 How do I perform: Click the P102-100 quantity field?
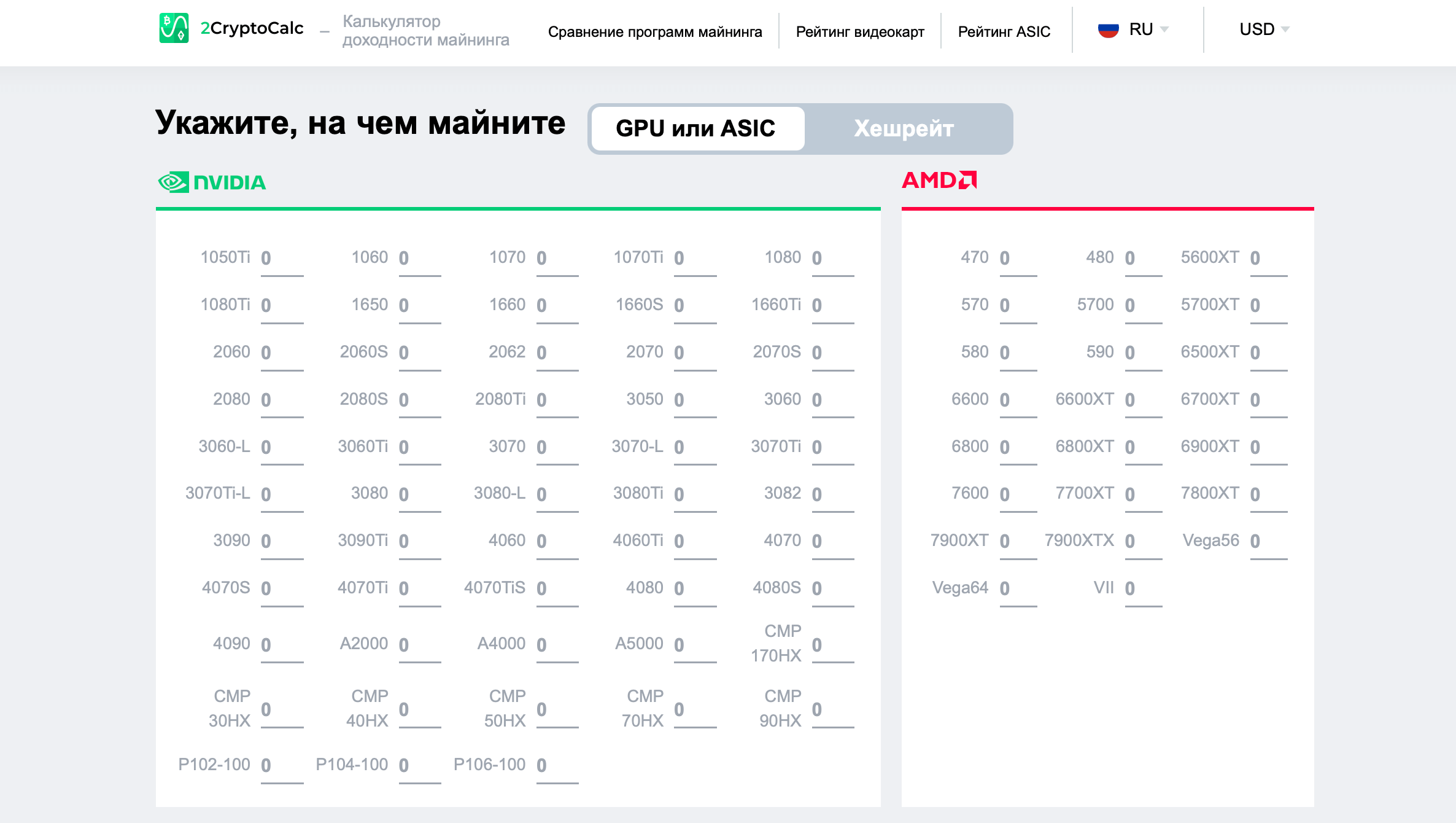point(282,766)
